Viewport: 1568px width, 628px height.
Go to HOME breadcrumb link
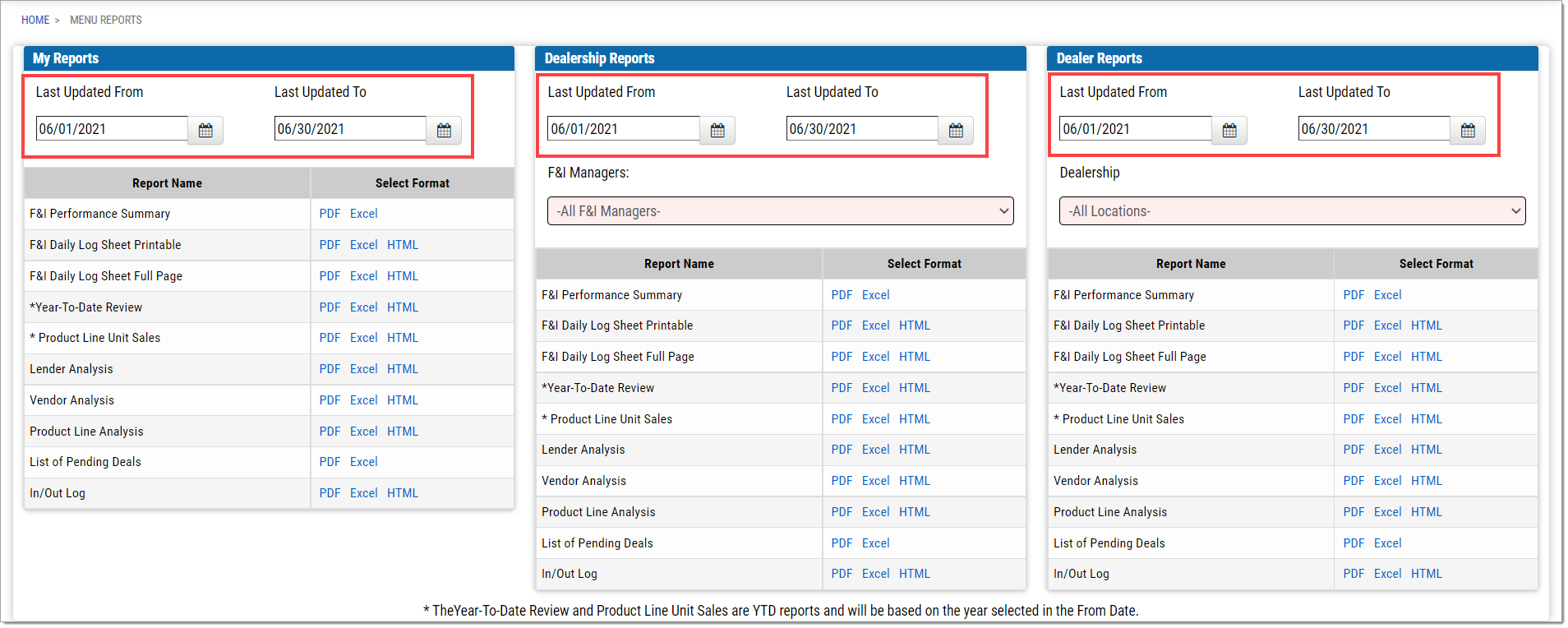tap(35, 20)
